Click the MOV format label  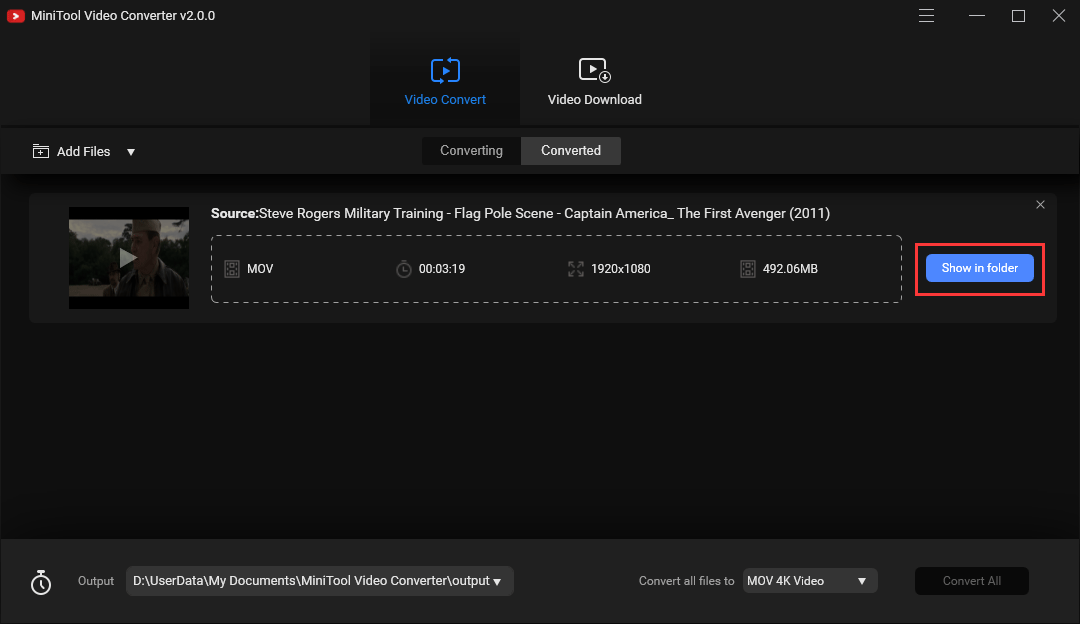[x=260, y=269]
